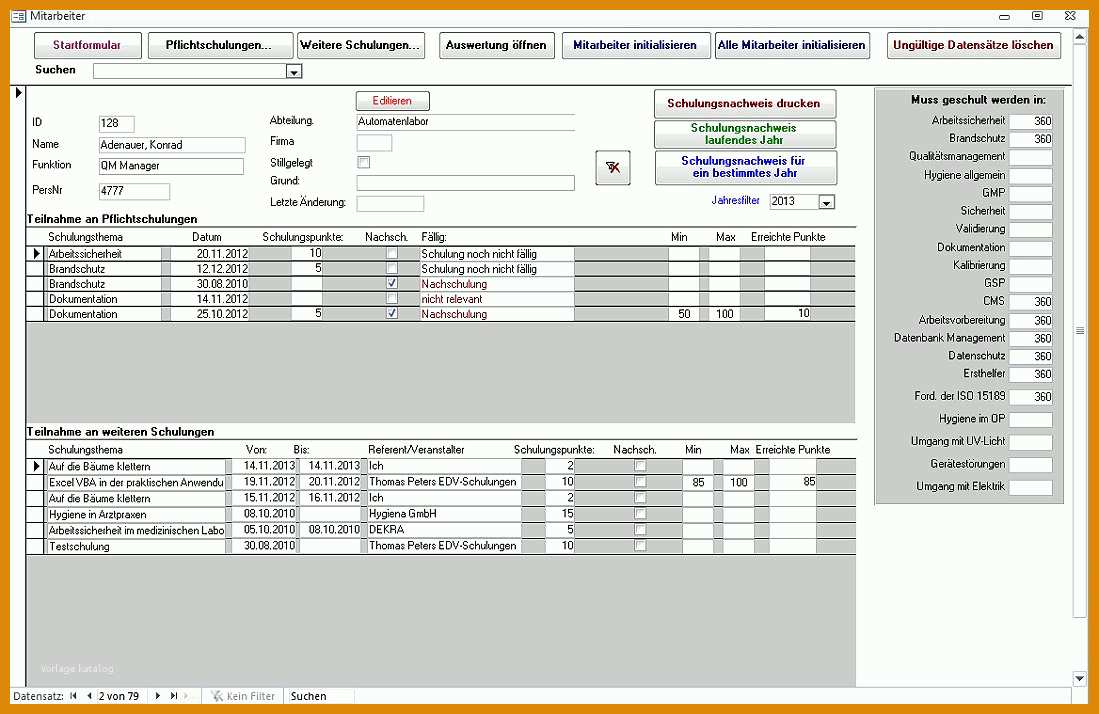Image resolution: width=1099 pixels, height=714 pixels.
Task: Click Von date 08.10.2010 of Hygiene in Arztpraxen
Action: point(263,514)
